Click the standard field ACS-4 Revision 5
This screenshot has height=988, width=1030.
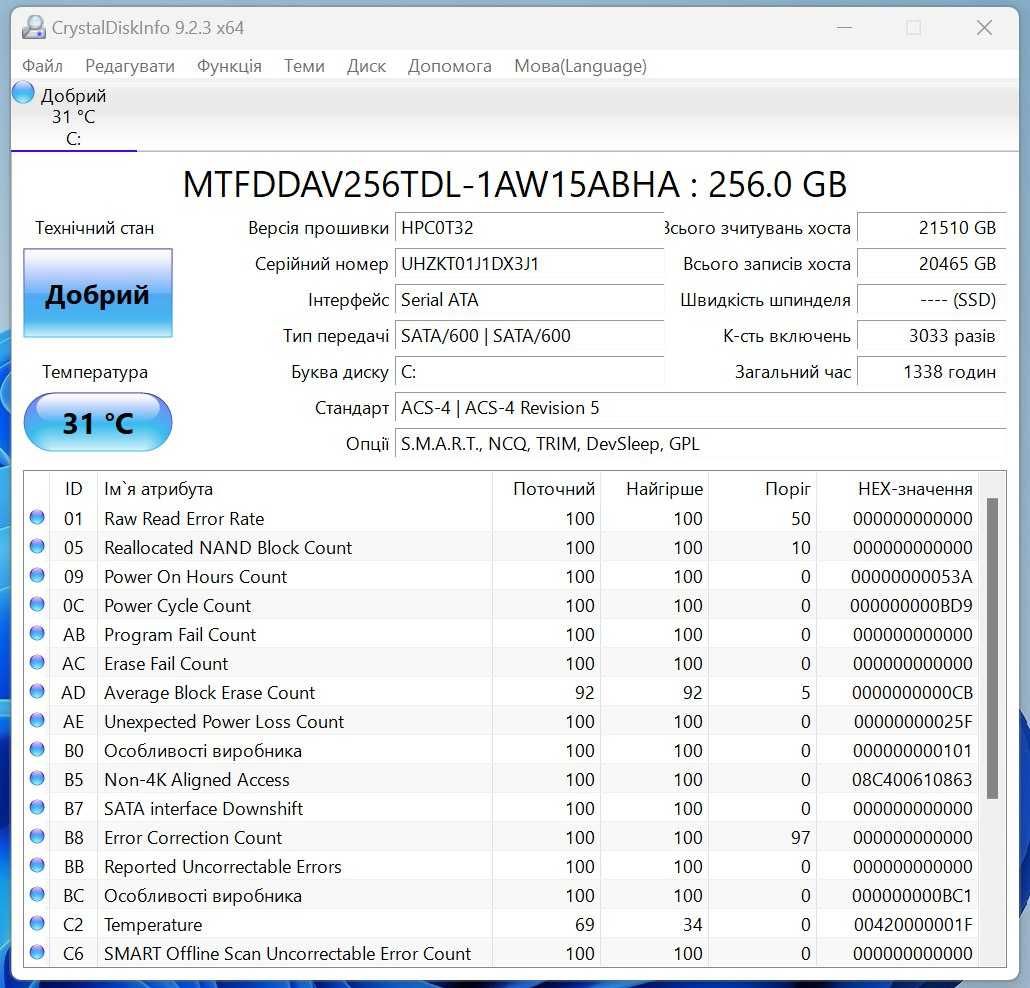[x=701, y=408]
